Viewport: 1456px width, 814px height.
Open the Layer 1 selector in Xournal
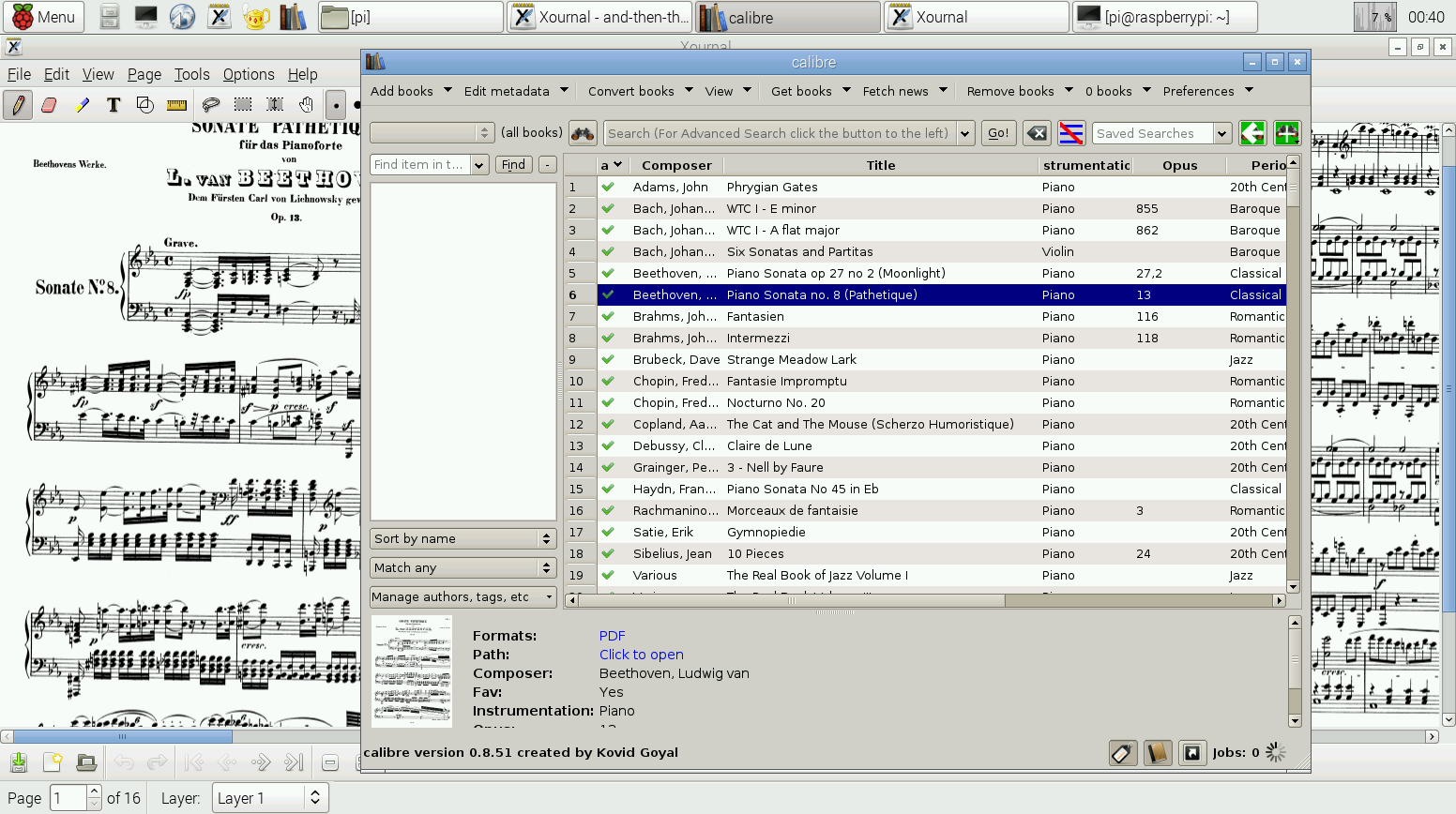coord(270,798)
